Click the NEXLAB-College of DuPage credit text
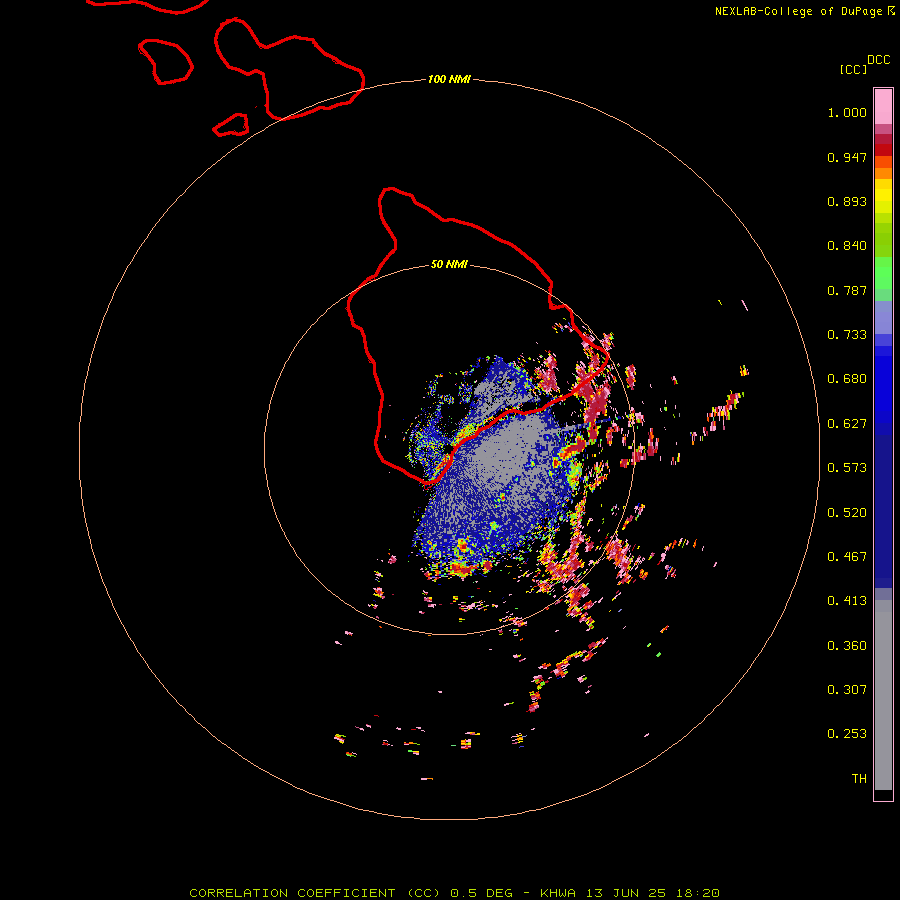The height and width of the screenshot is (900, 900). (798, 11)
